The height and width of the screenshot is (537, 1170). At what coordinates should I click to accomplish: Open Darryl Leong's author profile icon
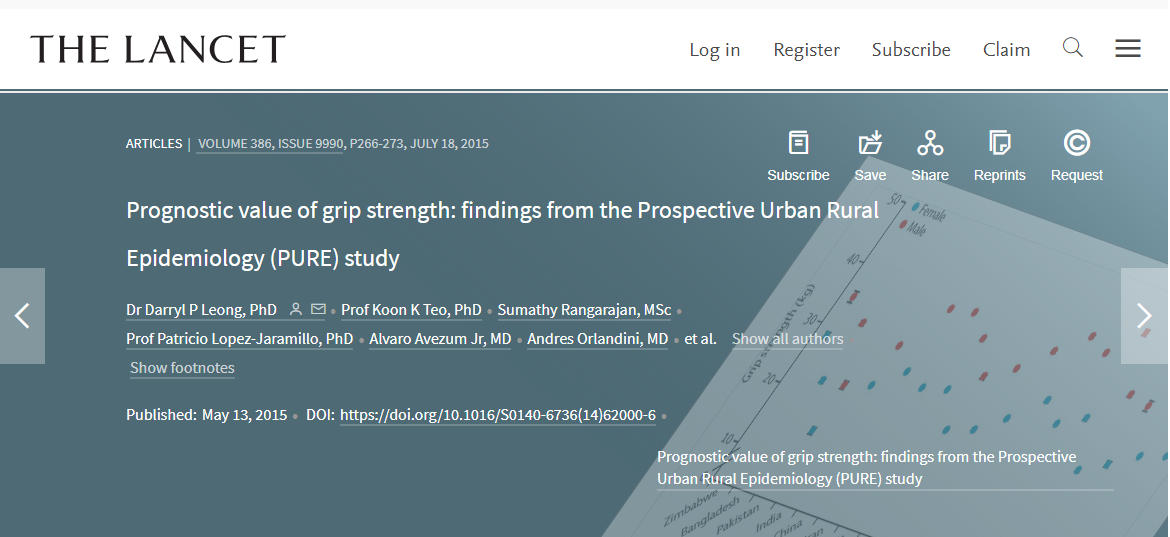(x=295, y=309)
